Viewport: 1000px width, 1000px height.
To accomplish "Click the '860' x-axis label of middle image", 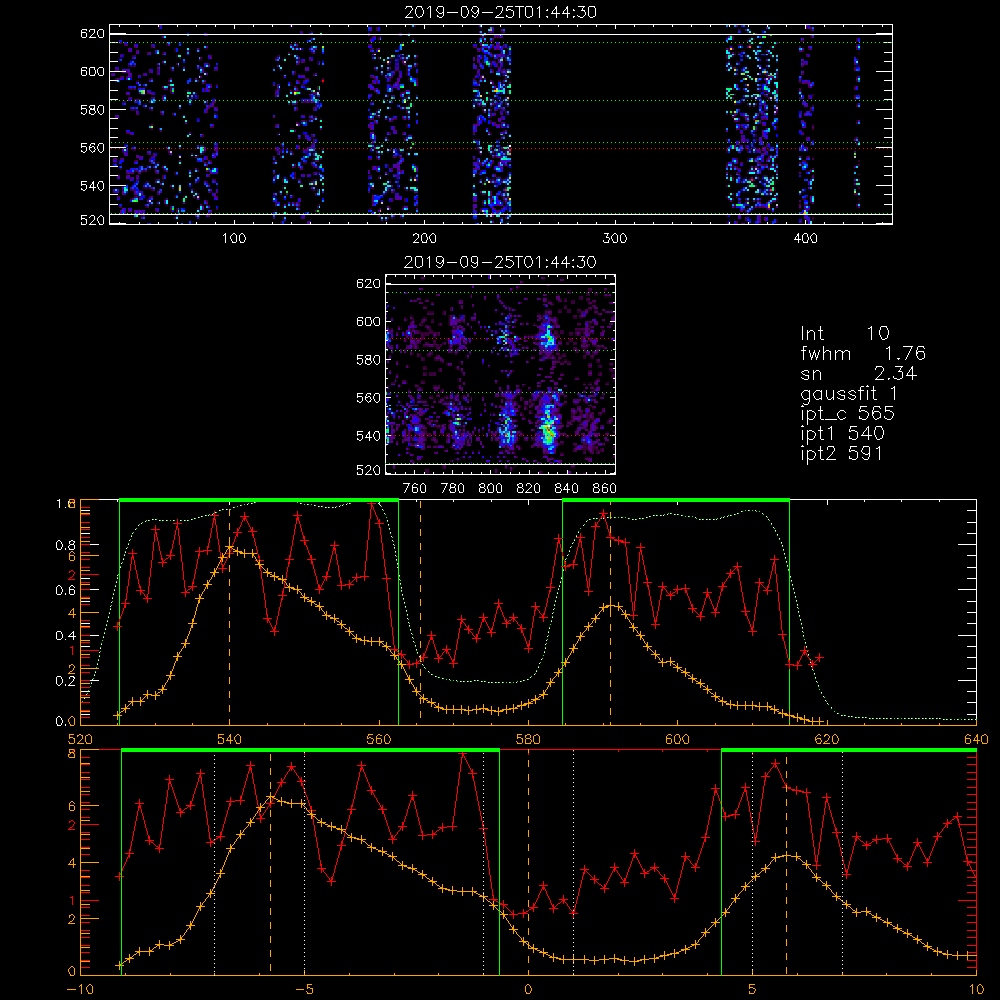I will (605, 489).
